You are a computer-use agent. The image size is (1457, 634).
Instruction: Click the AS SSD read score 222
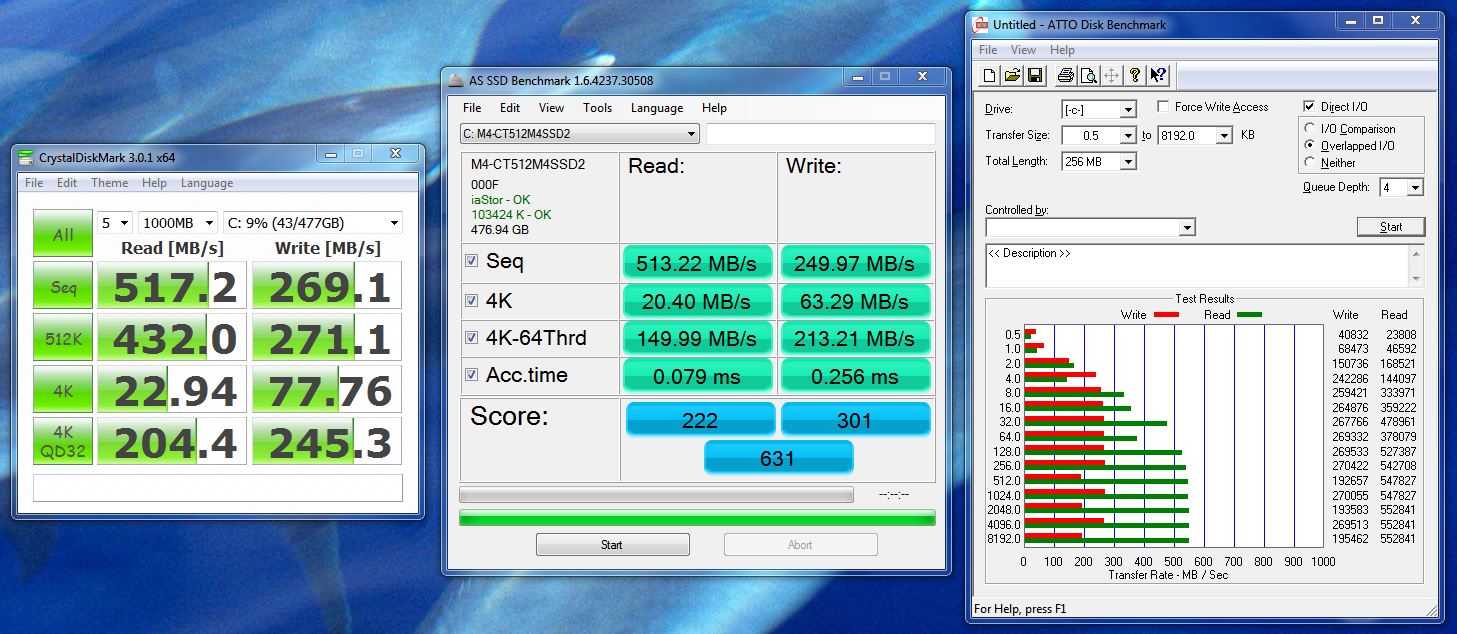click(700, 420)
